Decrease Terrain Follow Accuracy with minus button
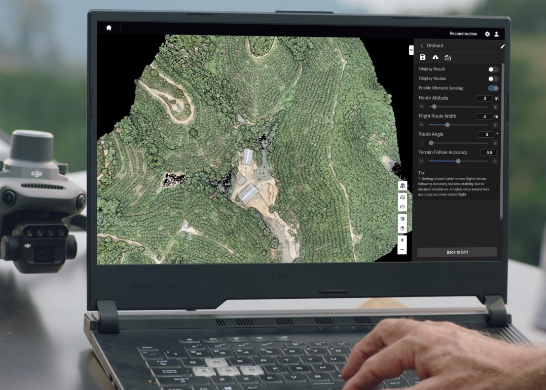Viewport: 546px width, 390px height. click(421, 161)
